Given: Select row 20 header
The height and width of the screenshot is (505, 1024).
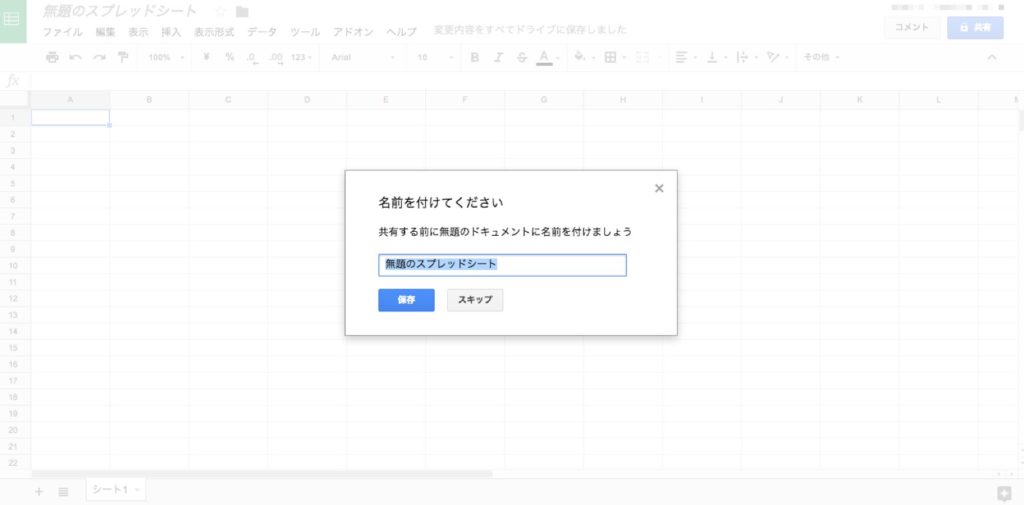Looking at the screenshot, I should click(14, 430).
